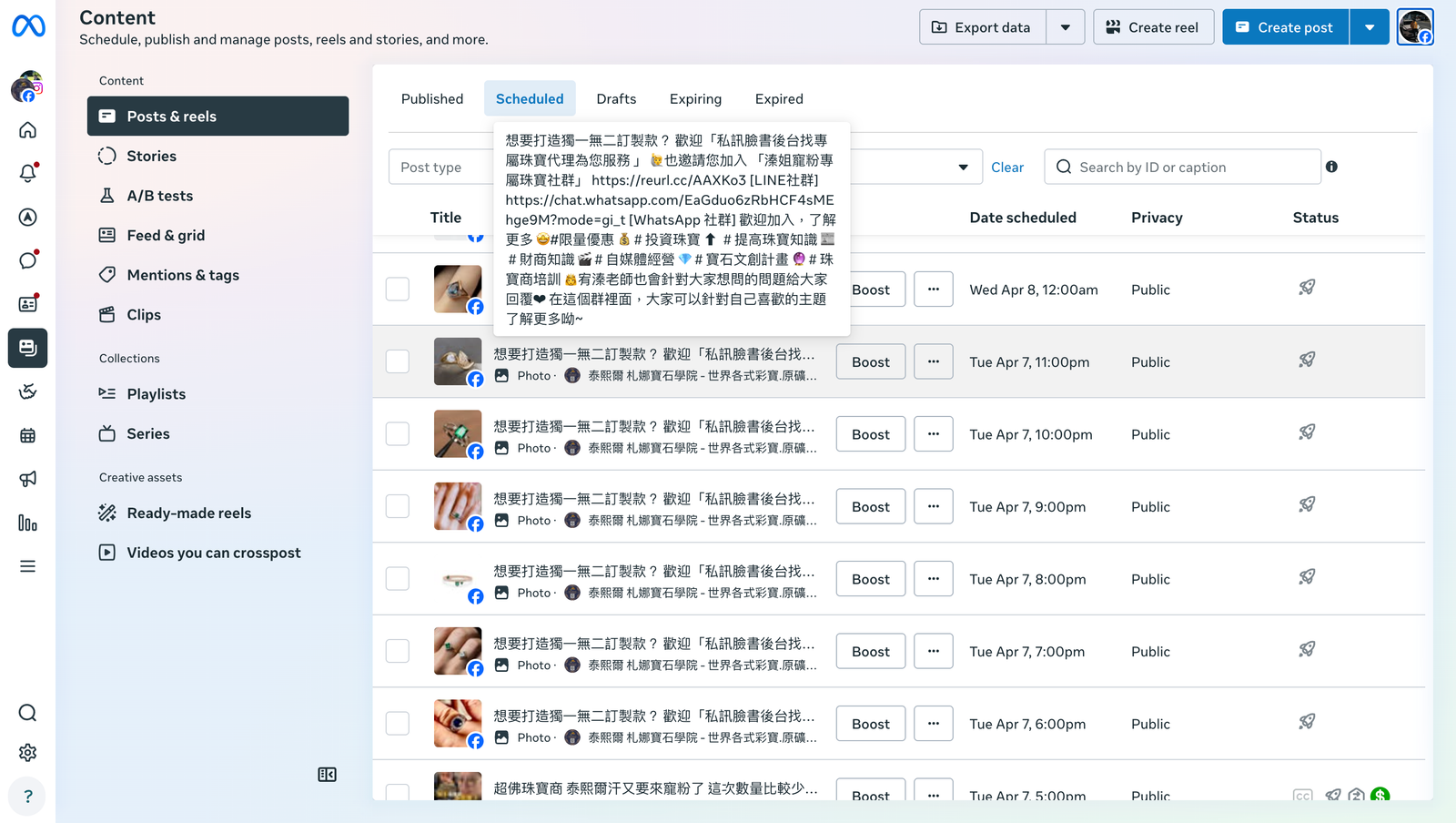
Task: Open Playlists under Collections
Action: coord(218,394)
